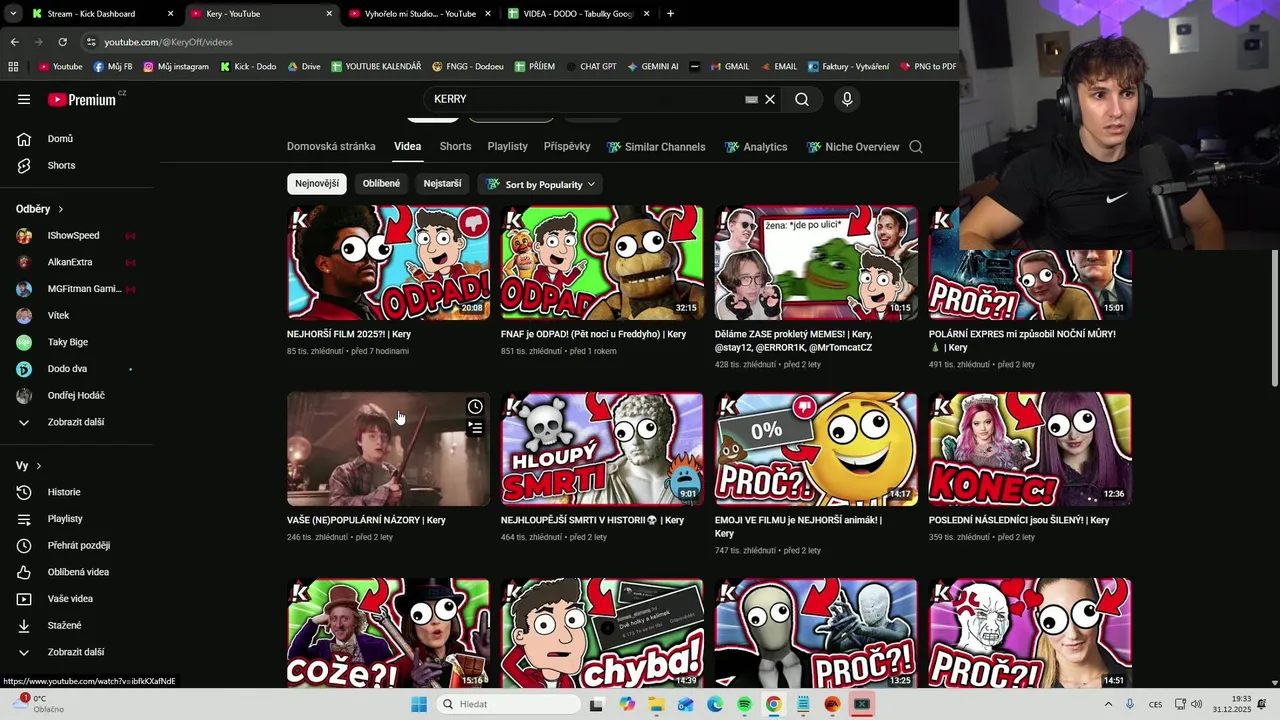
Task: Open Sort by Popularity dropdown
Action: 541,184
